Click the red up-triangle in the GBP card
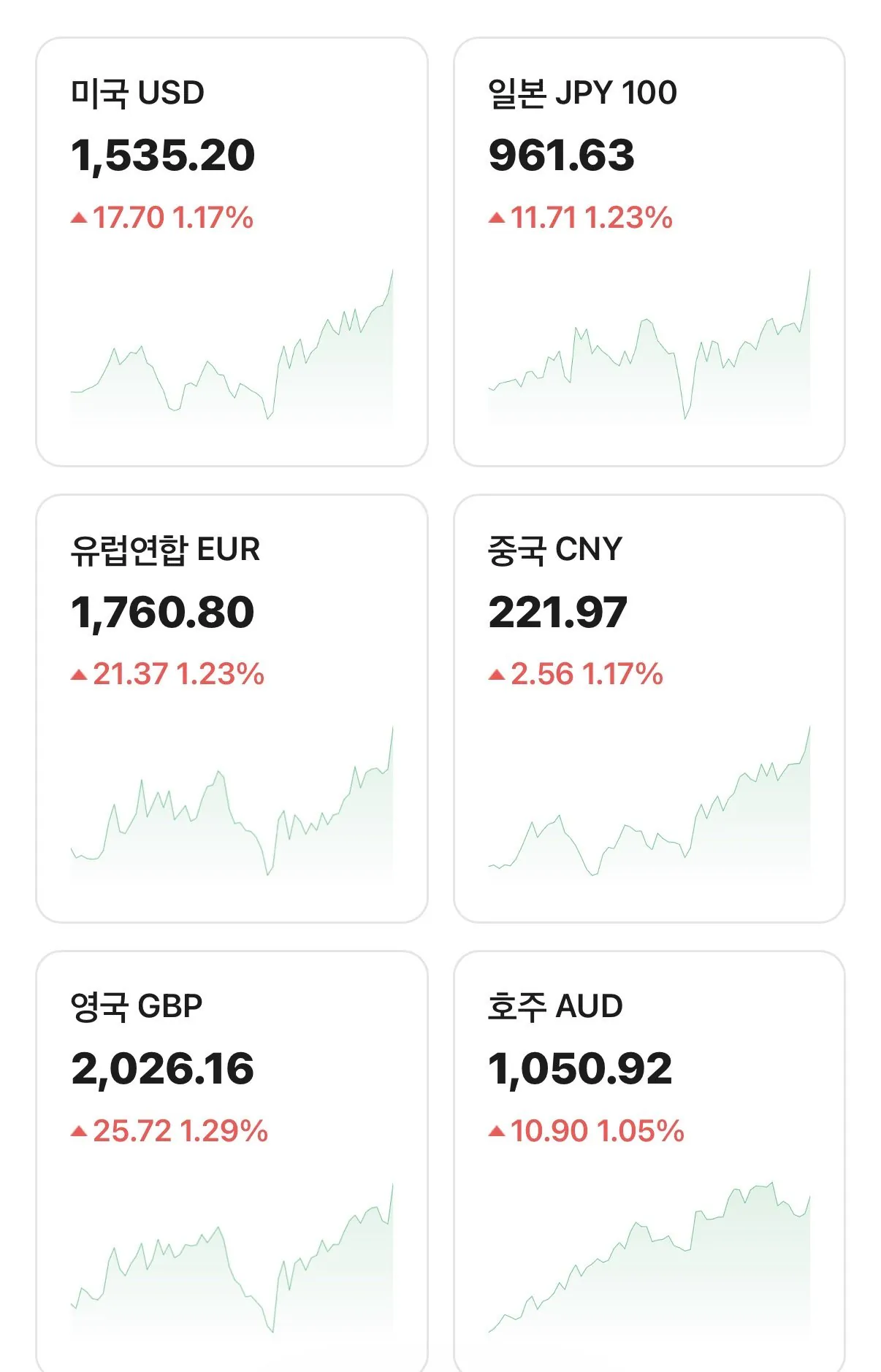This screenshot has width=881, height=1372. pyautogui.click(x=79, y=1132)
